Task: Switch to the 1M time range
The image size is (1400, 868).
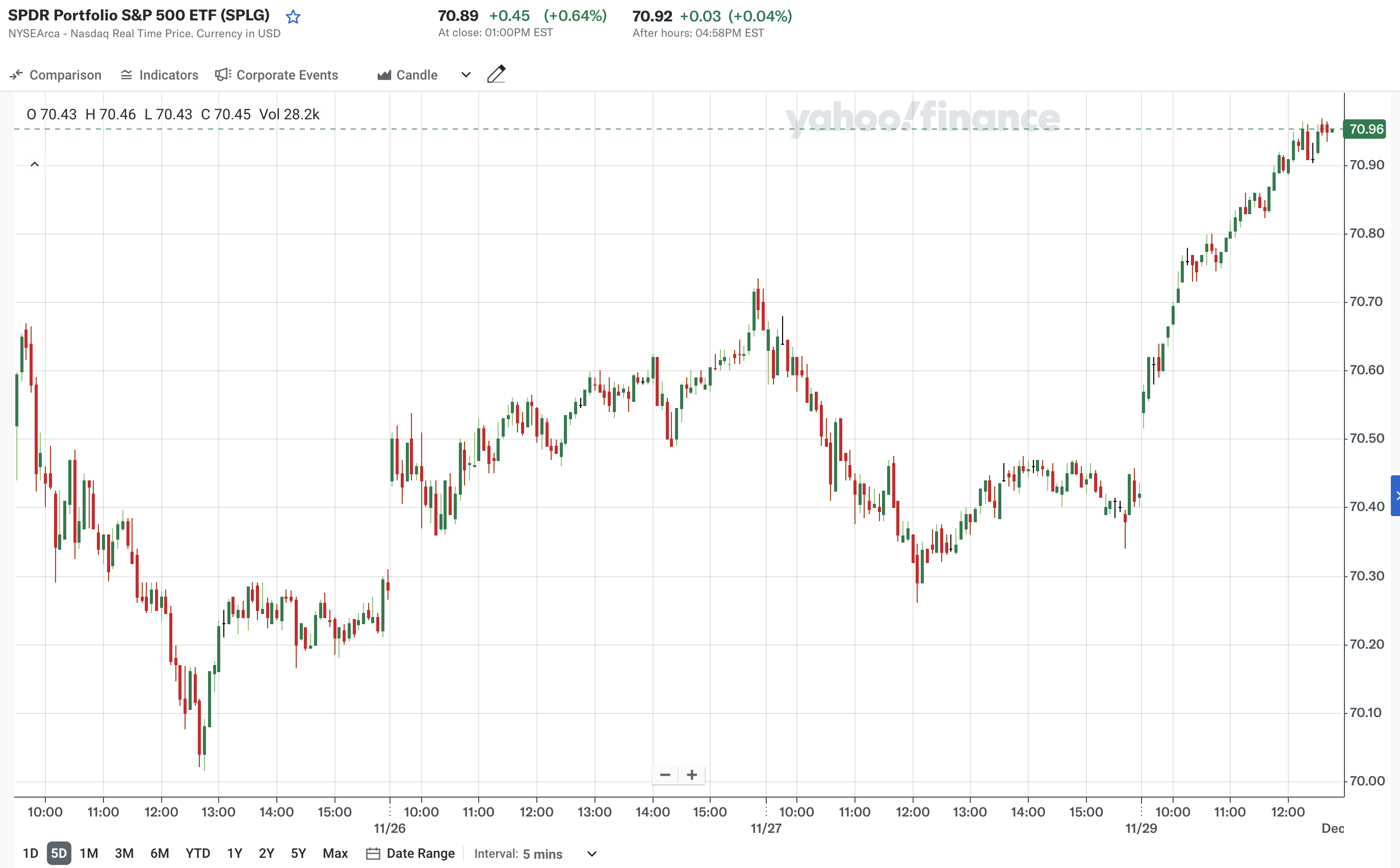Action: point(89,854)
